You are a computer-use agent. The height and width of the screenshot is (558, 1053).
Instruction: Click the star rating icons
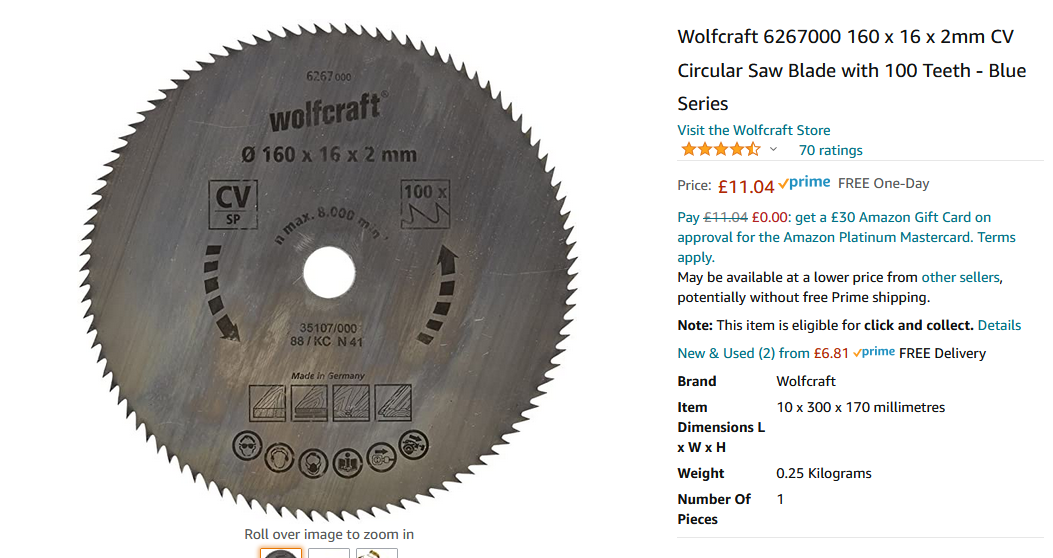coord(720,150)
